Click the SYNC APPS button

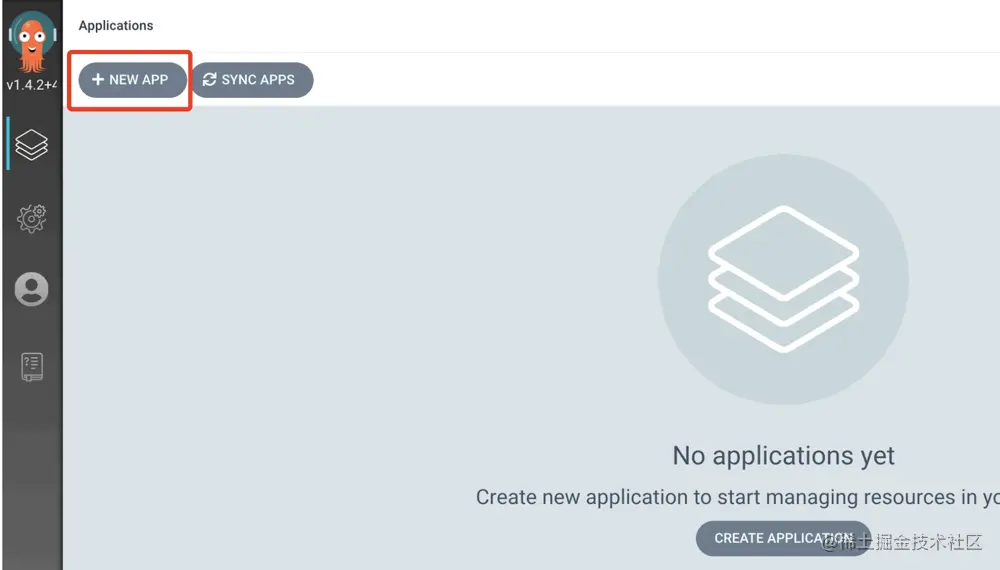click(252, 80)
